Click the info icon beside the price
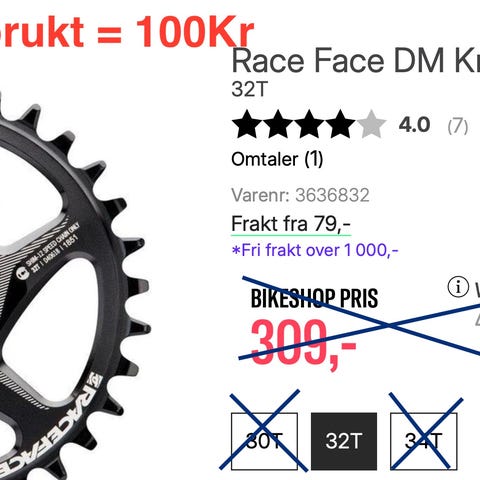This screenshot has width=480, height=480. 458,287
